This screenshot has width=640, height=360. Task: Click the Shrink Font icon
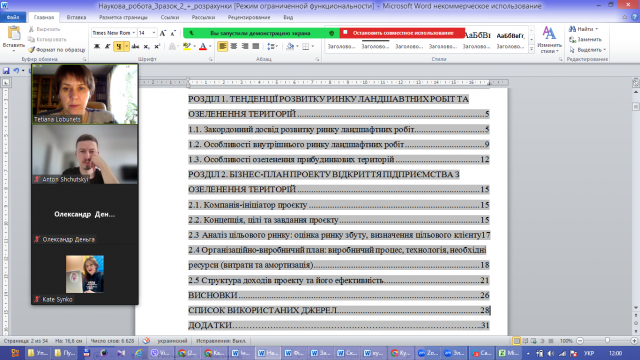coord(173,33)
